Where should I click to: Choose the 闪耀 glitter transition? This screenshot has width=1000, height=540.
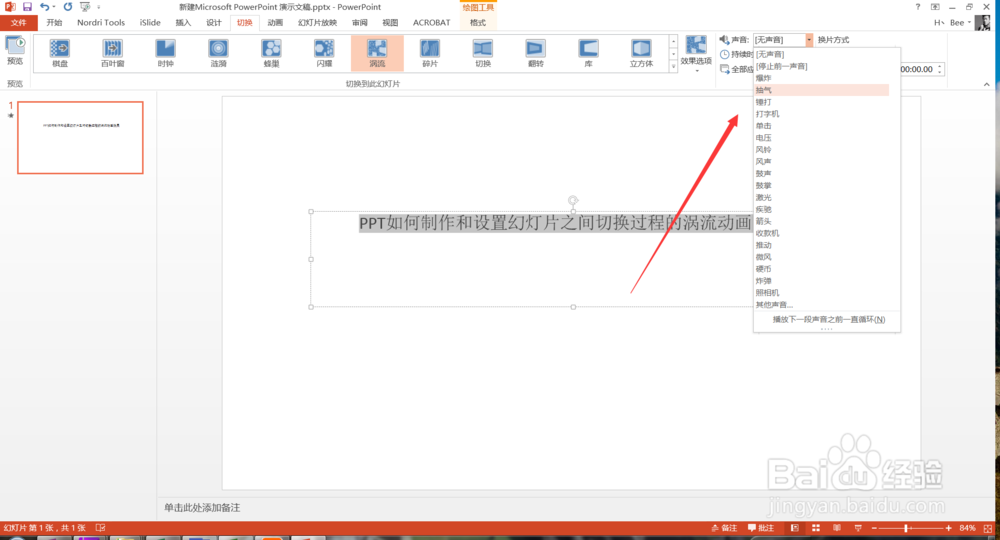324,52
